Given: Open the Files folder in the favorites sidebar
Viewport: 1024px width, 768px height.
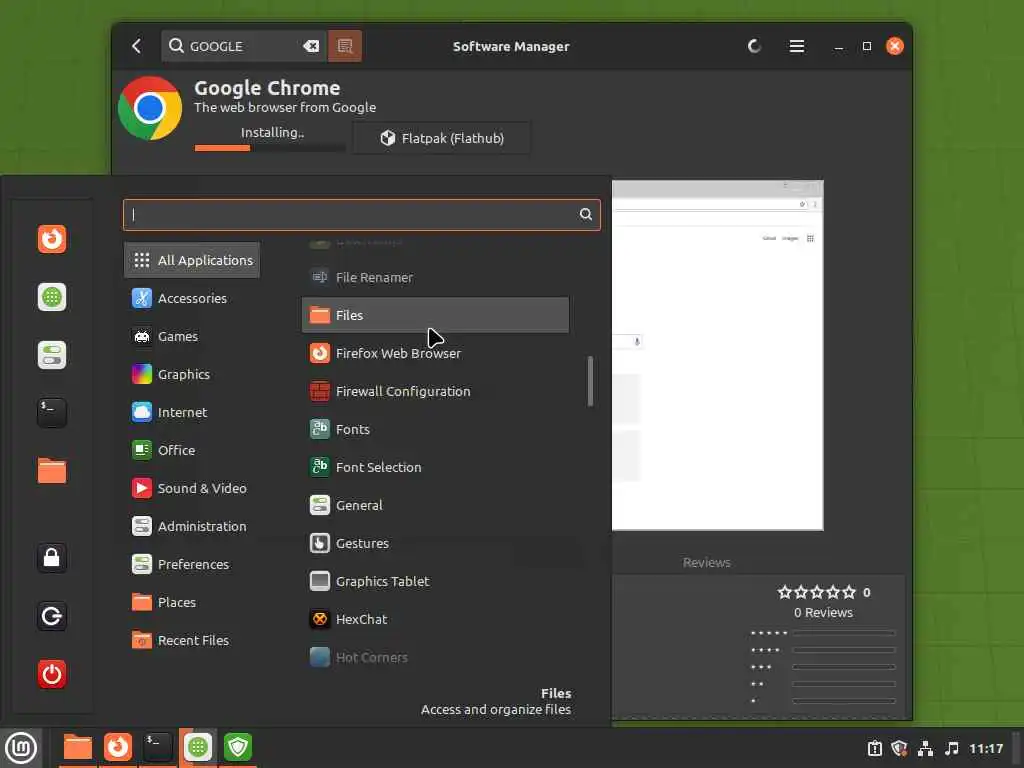Looking at the screenshot, I should pyautogui.click(x=52, y=471).
